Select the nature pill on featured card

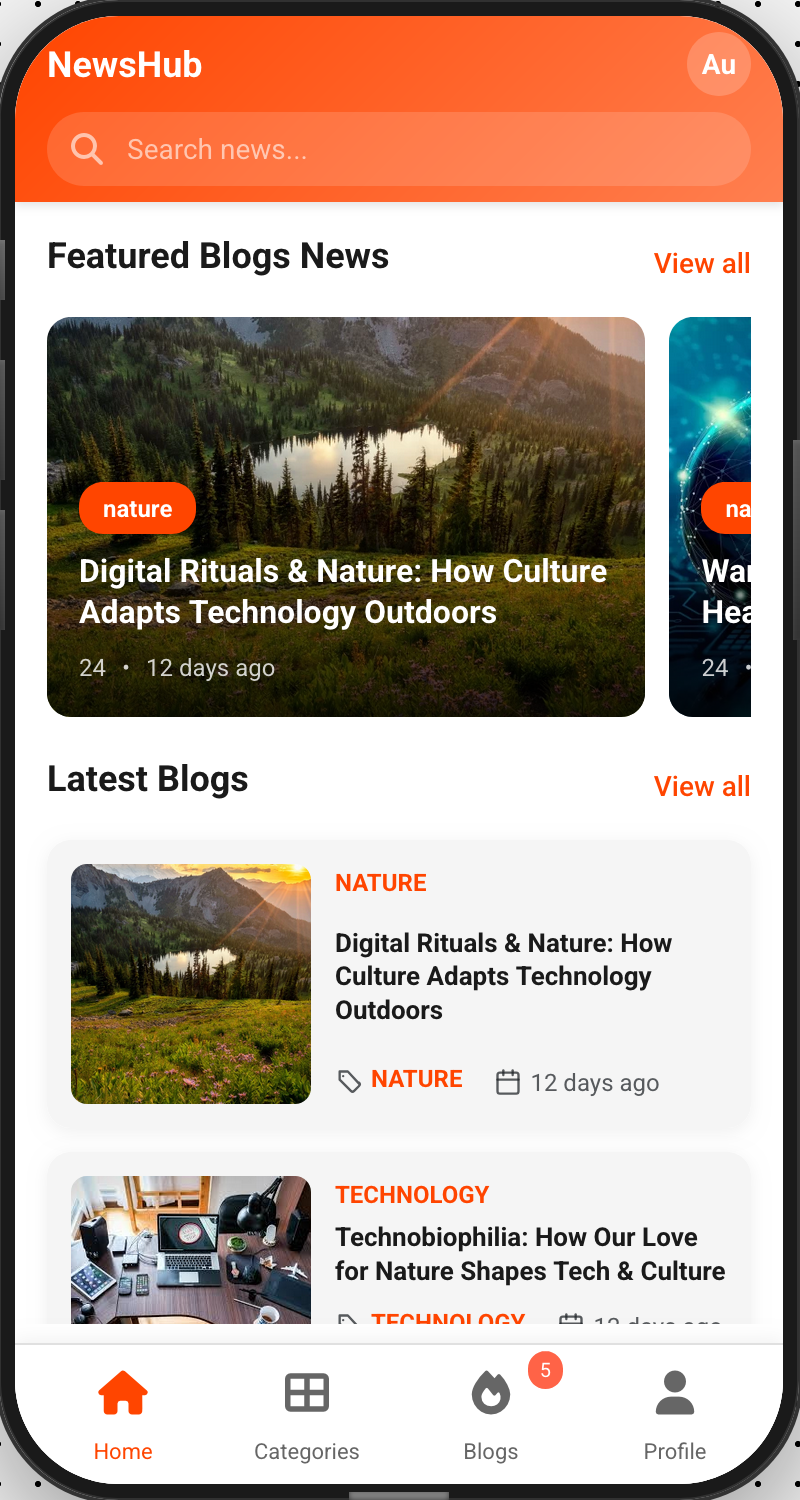[x=137, y=509]
